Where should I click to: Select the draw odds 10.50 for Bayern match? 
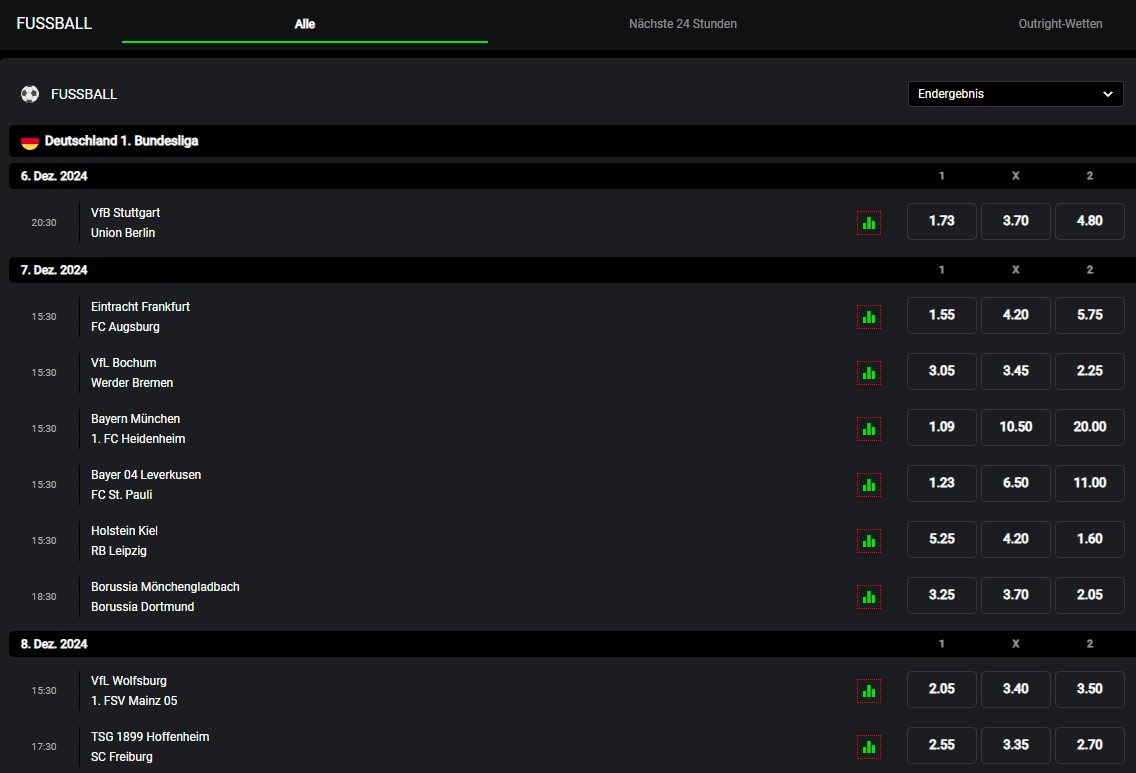(1015, 427)
